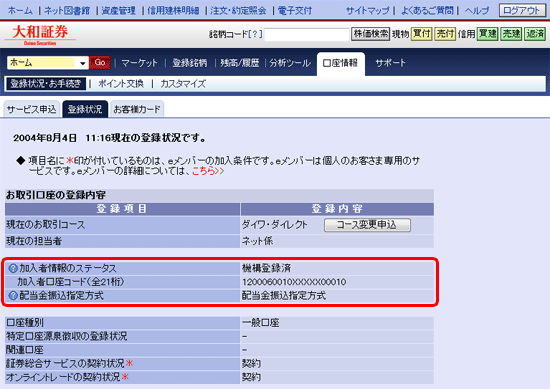550x389 pixels.
Task: Select the 口座情報 tab
Action: (341, 63)
